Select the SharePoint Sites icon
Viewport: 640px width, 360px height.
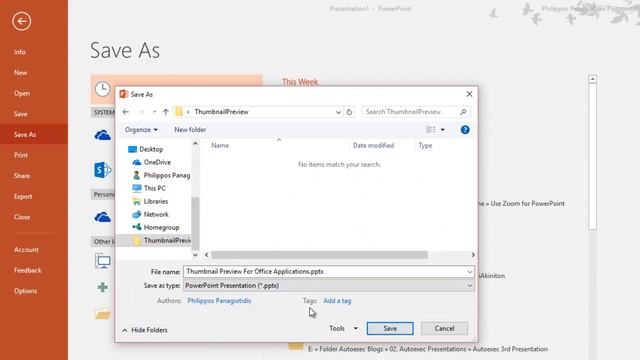pos(102,170)
